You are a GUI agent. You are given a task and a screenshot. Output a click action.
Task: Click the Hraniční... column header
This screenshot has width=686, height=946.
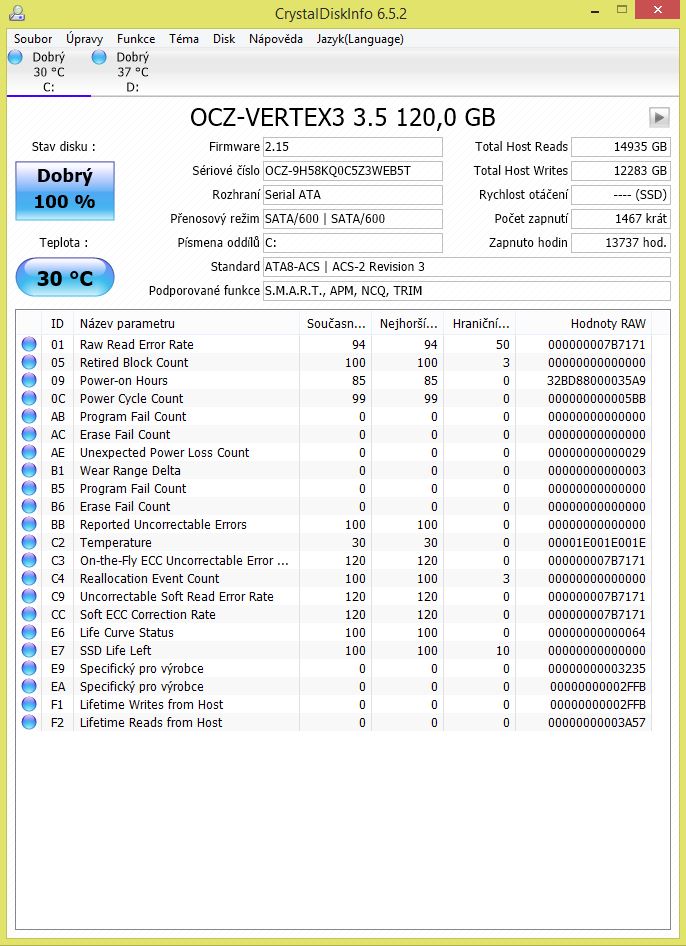click(x=480, y=323)
